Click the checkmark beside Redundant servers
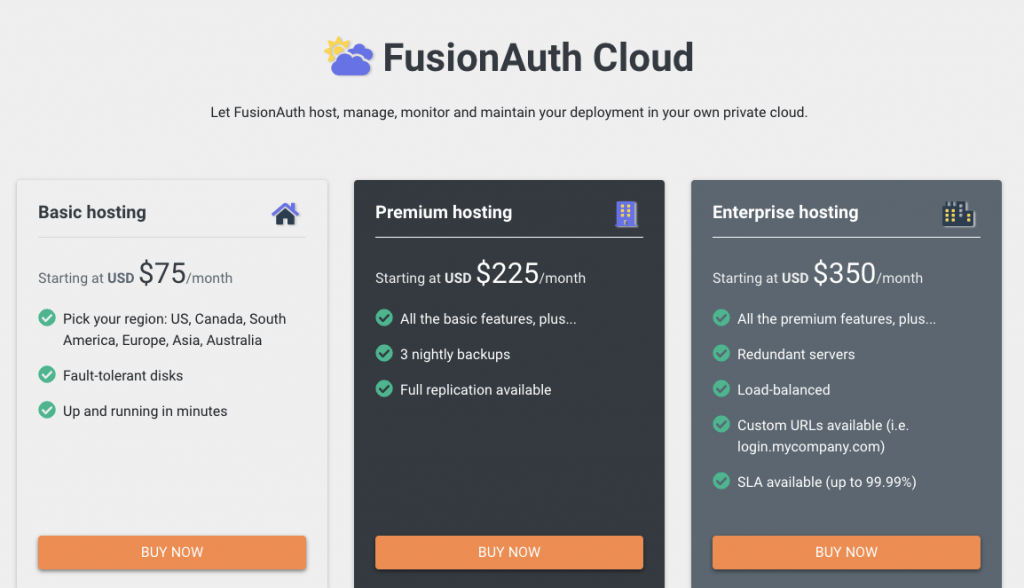Image resolution: width=1024 pixels, height=588 pixels. [x=721, y=353]
